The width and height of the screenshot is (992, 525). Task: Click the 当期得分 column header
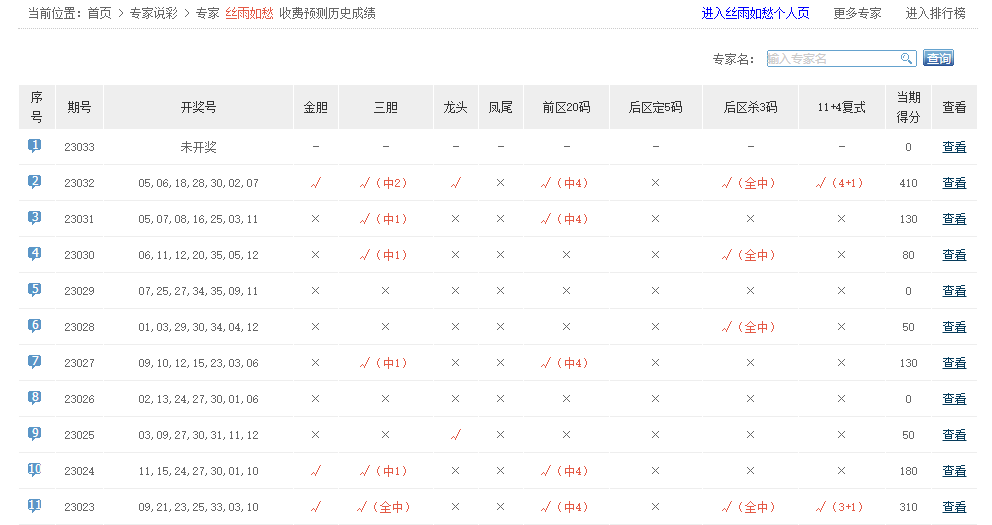(x=908, y=107)
